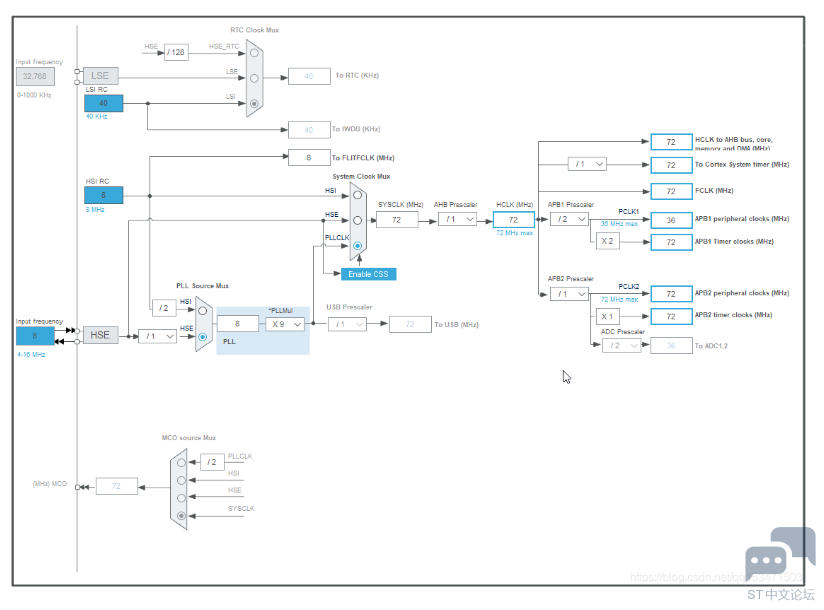
Task: Click the 72 MHz max HCLK note
Action: pyautogui.click(x=515, y=233)
